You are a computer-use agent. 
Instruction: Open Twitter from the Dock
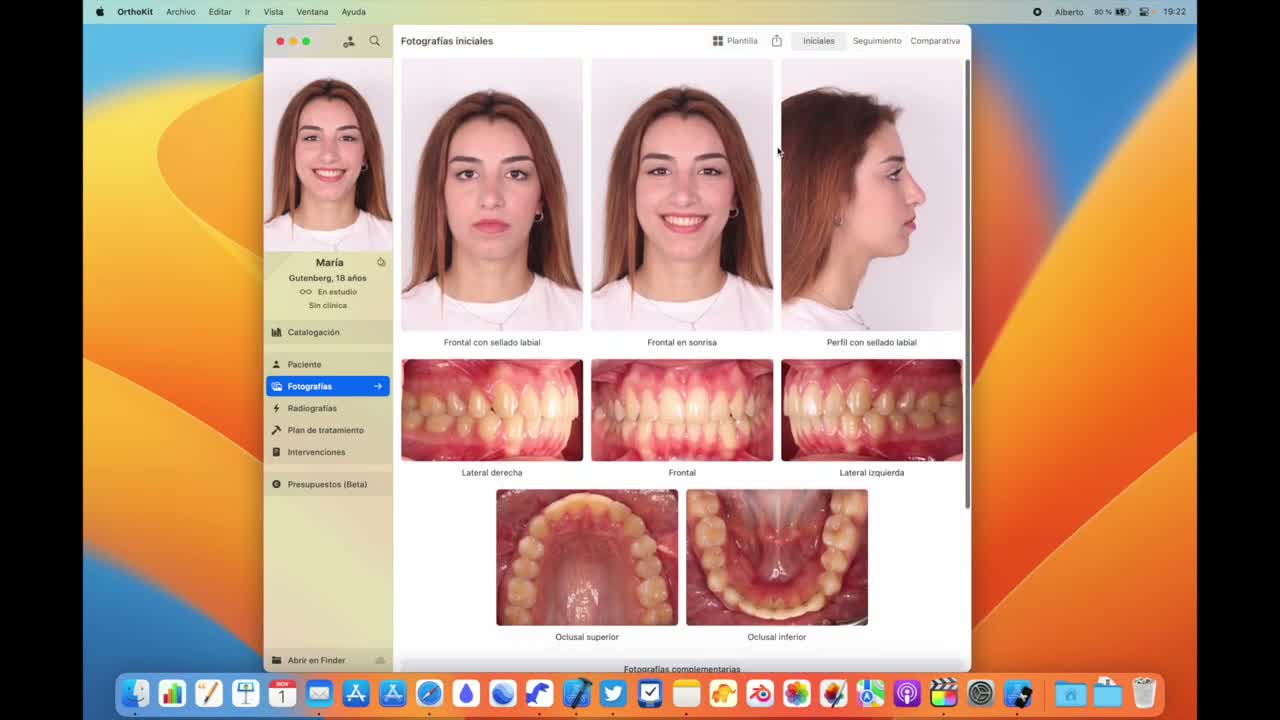(613, 693)
